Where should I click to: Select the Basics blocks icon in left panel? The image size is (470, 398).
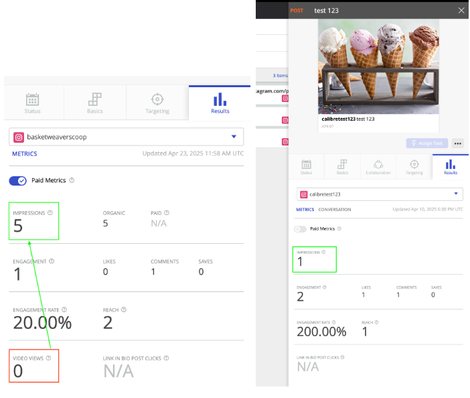point(95,99)
